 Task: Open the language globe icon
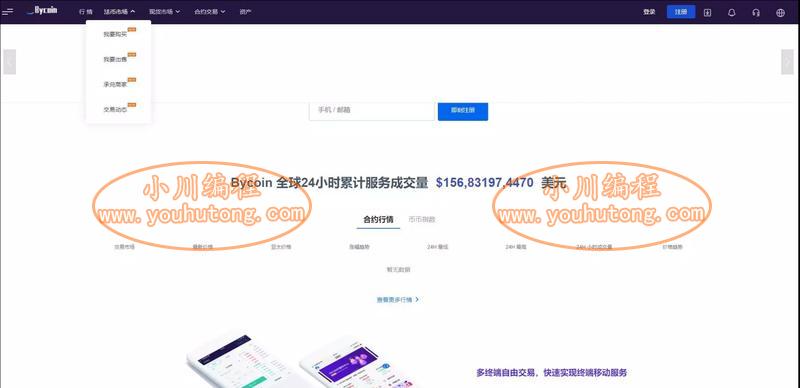click(x=780, y=13)
